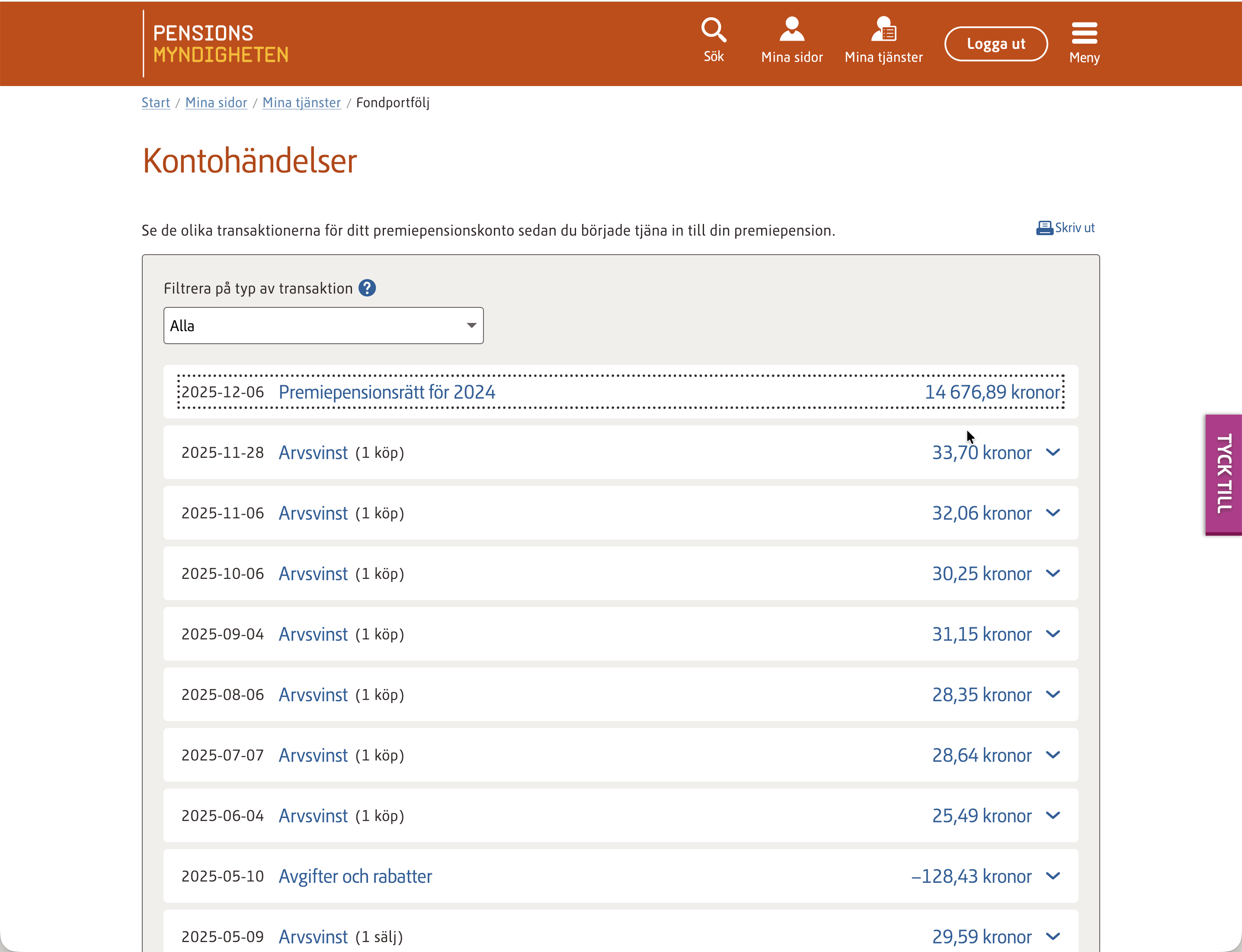Open Mina tjänster icon in header
Image resolution: width=1242 pixels, height=952 pixels.
[x=883, y=29]
